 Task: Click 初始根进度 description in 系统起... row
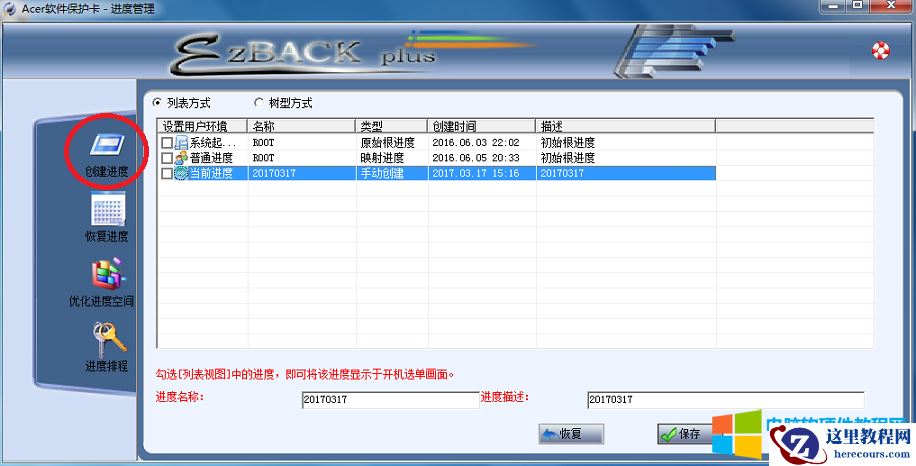pyautogui.click(x=567, y=142)
